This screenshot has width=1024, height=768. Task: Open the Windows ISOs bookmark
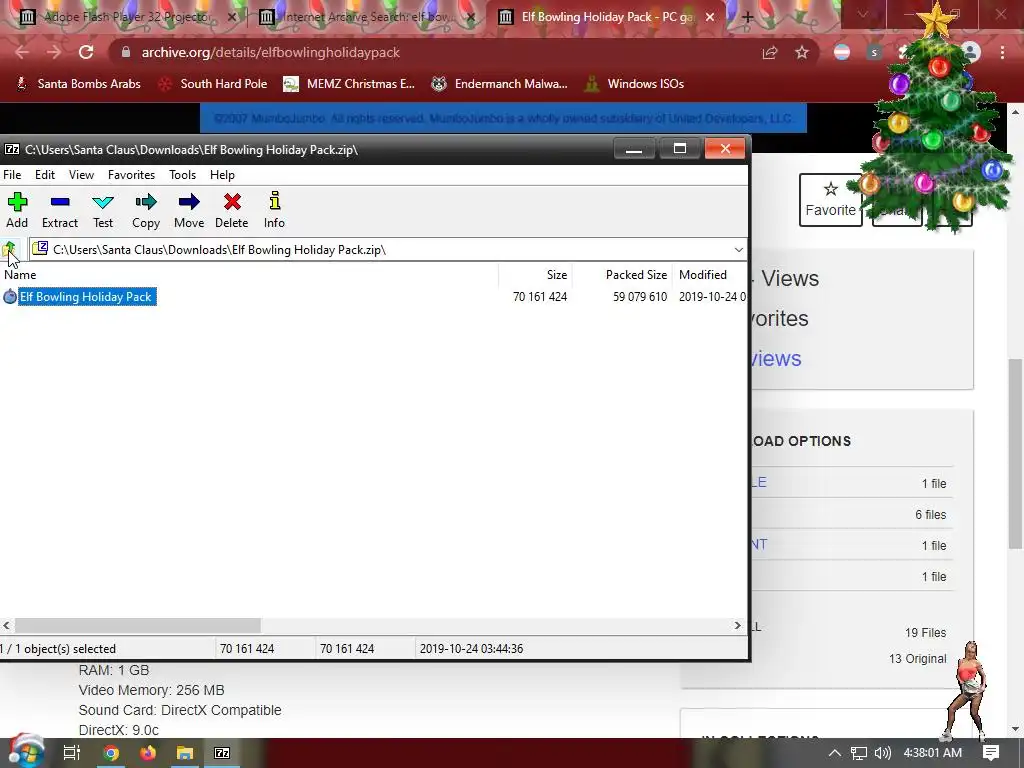tap(635, 84)
